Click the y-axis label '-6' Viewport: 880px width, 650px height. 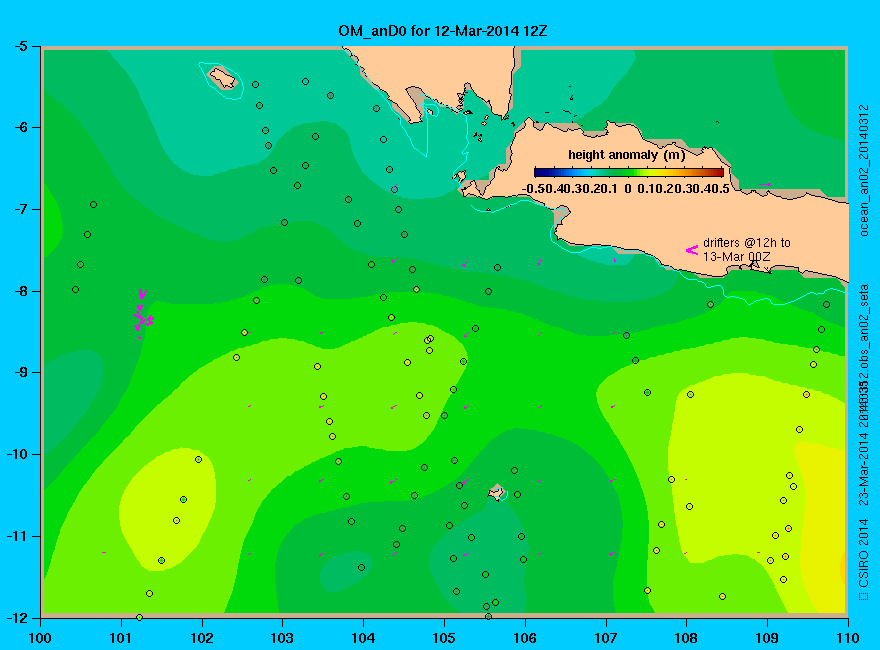20,127
